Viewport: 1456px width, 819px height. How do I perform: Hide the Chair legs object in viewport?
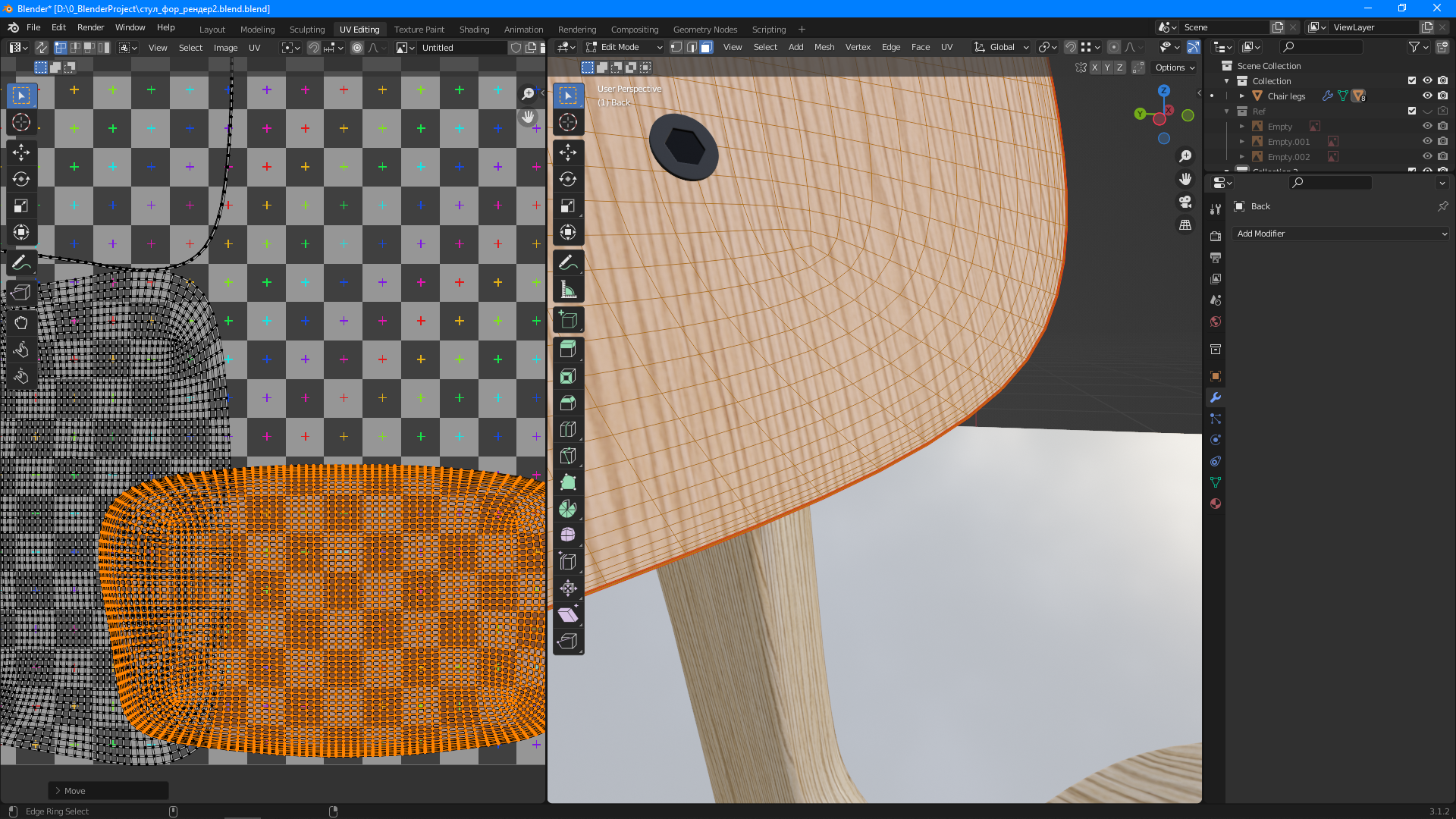tap(1427, 96)
